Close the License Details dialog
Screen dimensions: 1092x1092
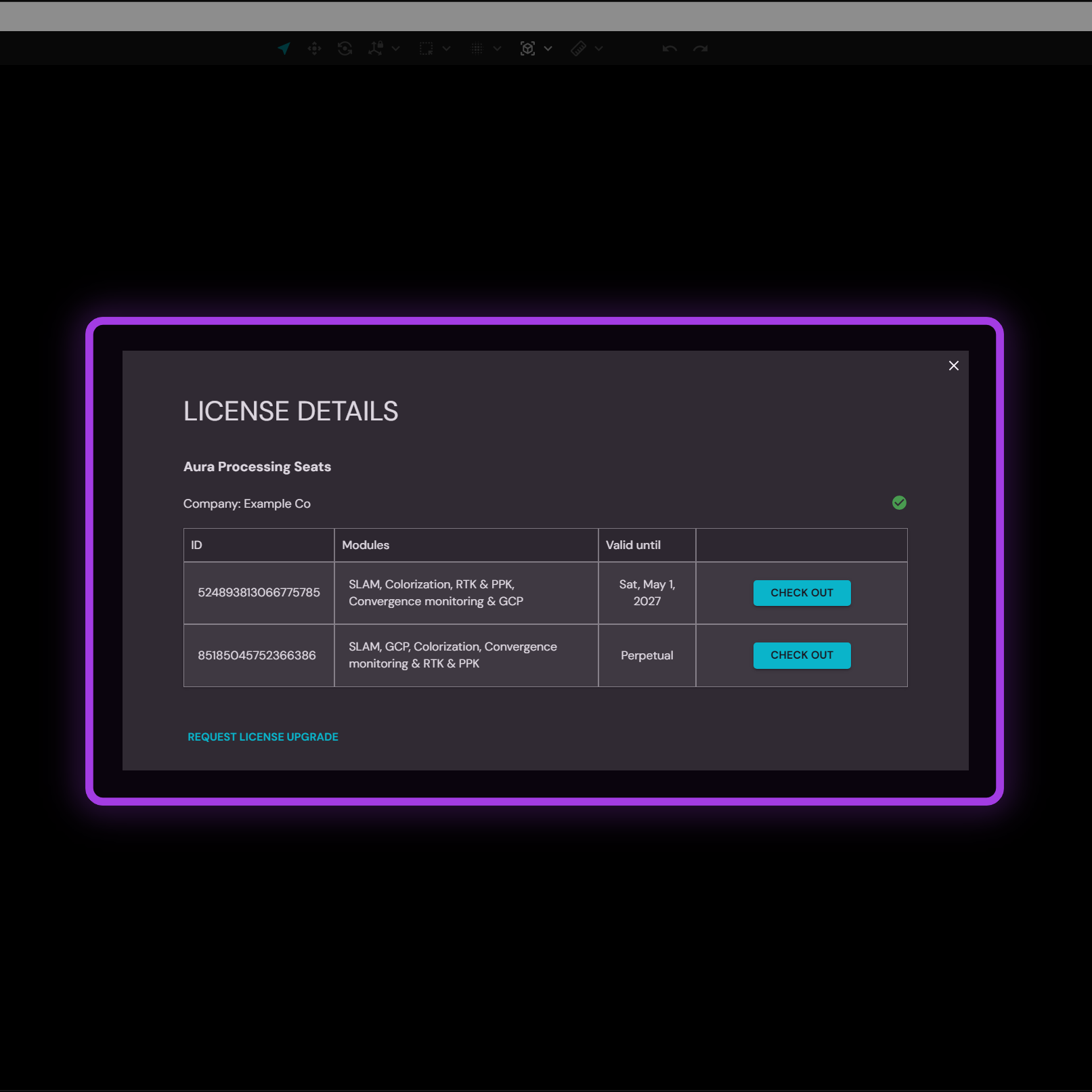tap(954, 366)
